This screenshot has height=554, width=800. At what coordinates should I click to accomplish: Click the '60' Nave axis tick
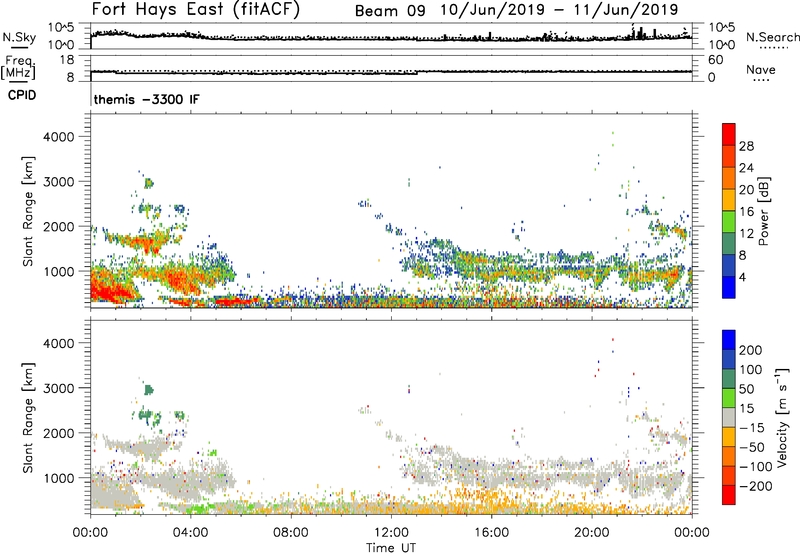pyautogui.click(x=716, y=60)
